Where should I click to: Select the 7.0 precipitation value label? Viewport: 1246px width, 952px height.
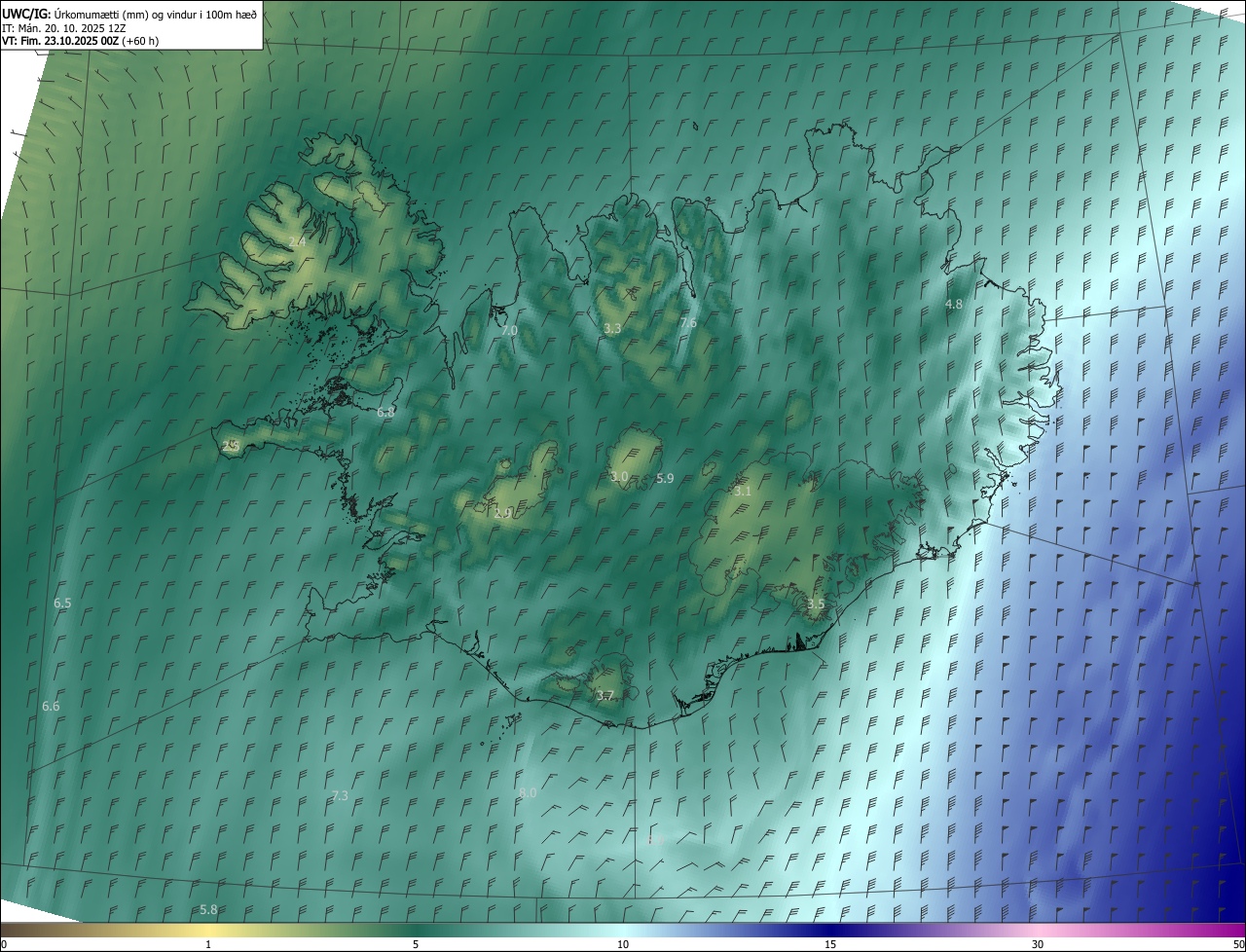click(x=509, y=331)
